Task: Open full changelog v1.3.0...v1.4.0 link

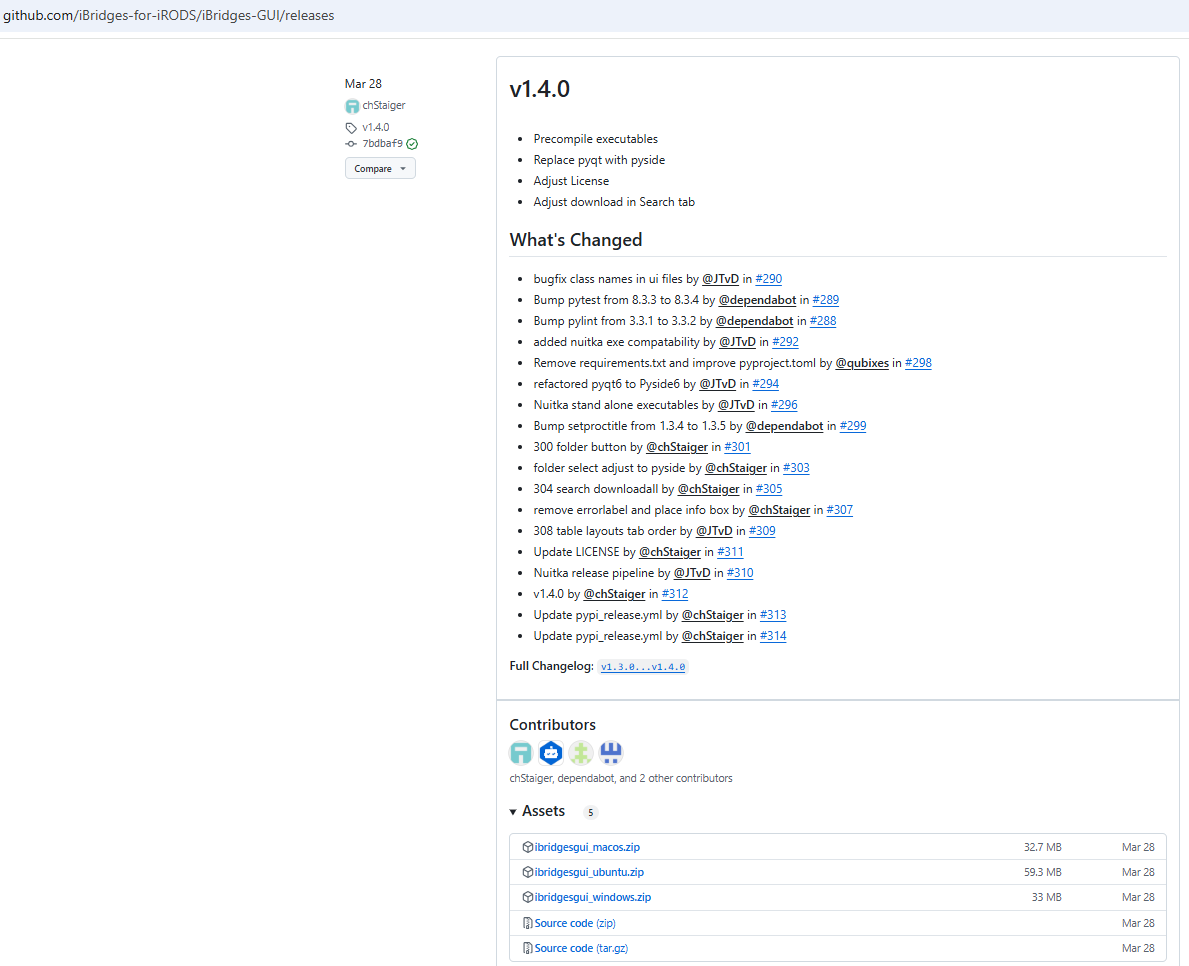Action: [642, 667]
